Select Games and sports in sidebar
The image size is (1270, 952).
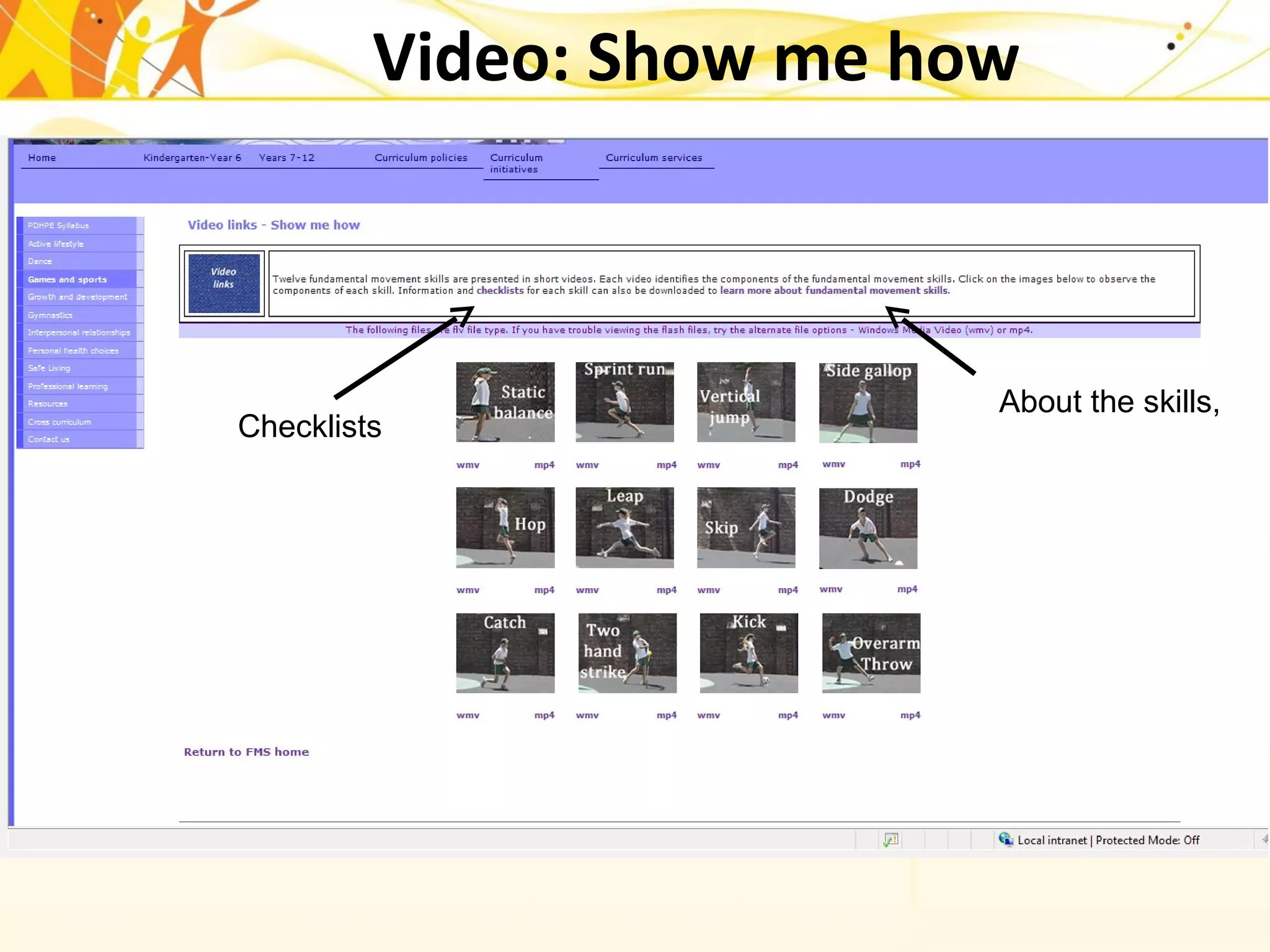coord(80,279)
